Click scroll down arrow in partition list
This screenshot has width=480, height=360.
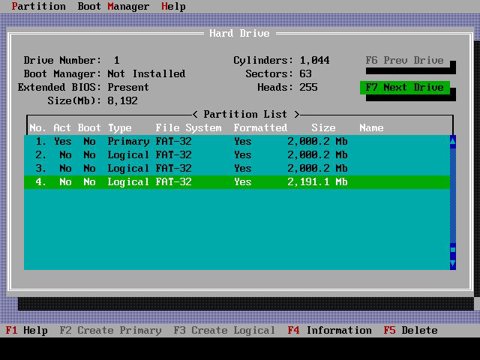point(453,263)
